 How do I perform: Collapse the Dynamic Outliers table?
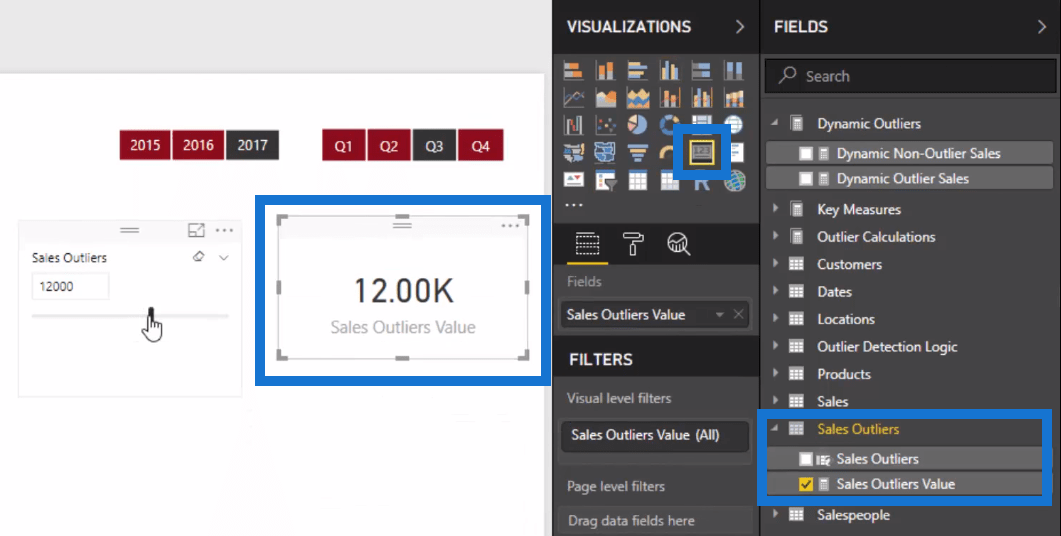(775, 123)
